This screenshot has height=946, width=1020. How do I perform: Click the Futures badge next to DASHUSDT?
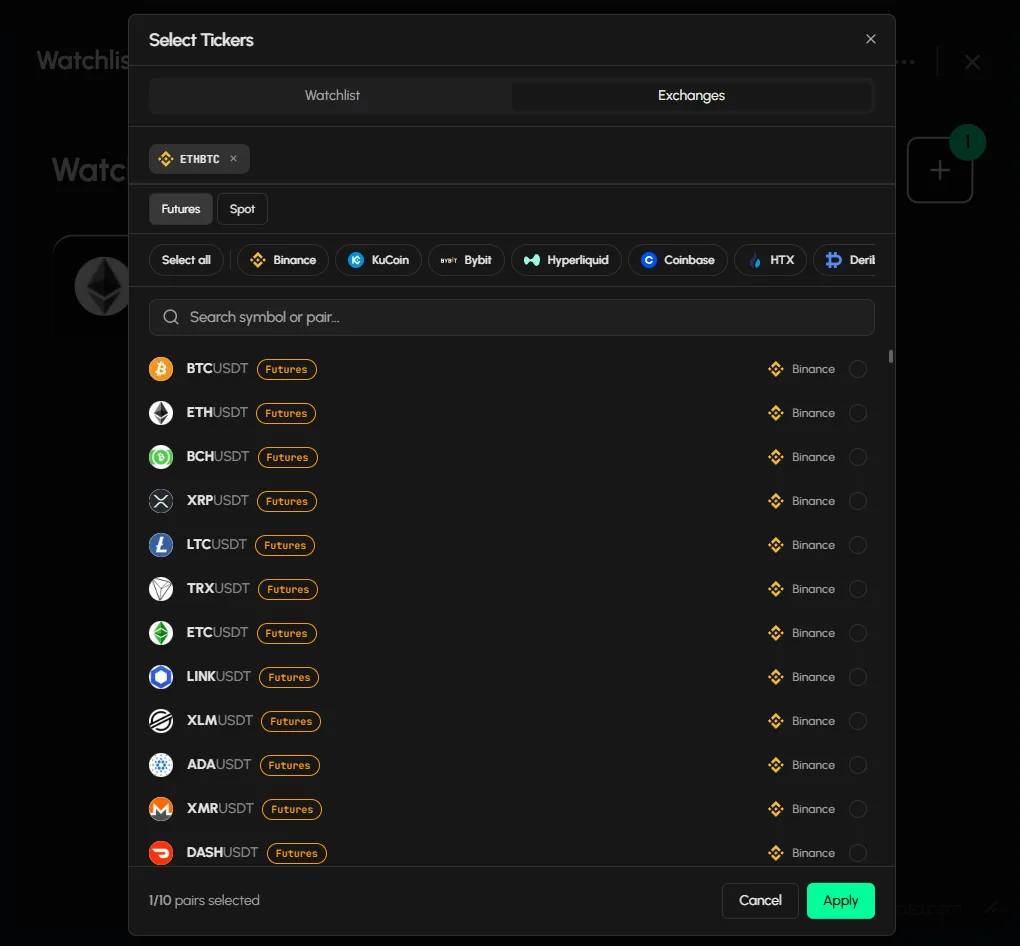coord(297,853)
